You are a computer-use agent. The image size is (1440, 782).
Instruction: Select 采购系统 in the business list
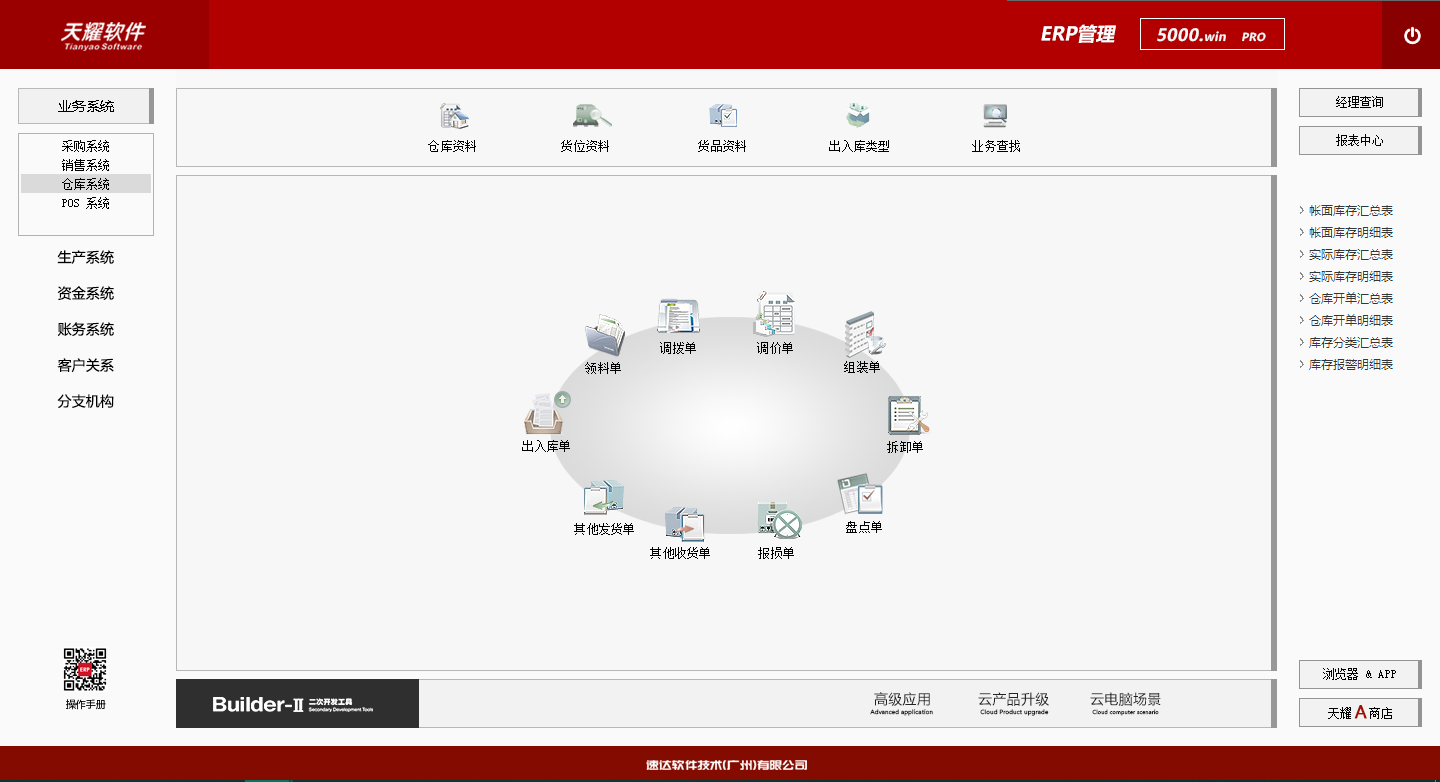click(x=86, y=146)
